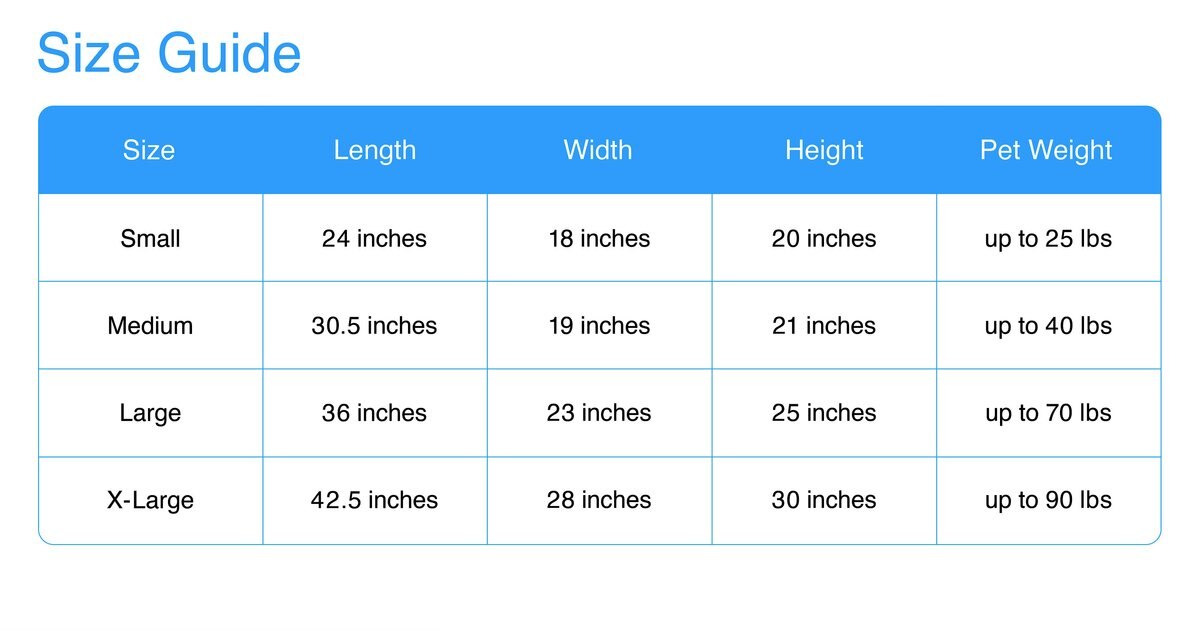Select the 30.5 inches length cell
Image resolution: width=1200 pixels, height=631 pixels.
374,326
